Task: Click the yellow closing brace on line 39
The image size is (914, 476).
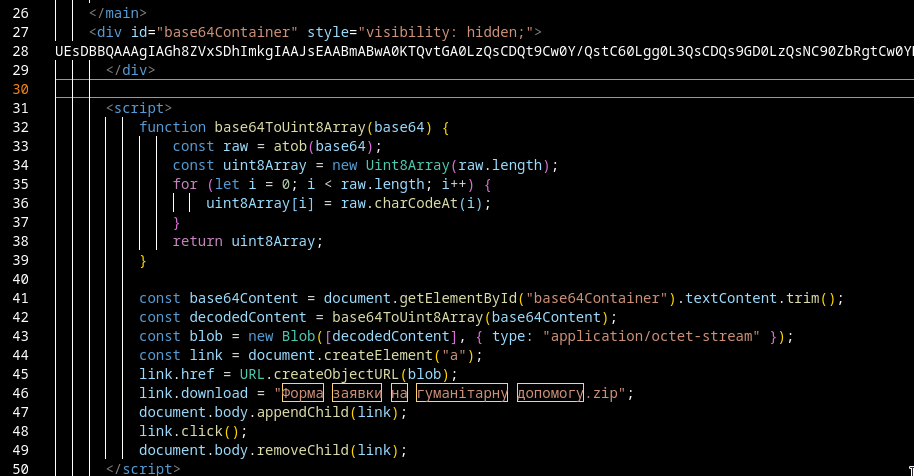Action: pos(143,260)
